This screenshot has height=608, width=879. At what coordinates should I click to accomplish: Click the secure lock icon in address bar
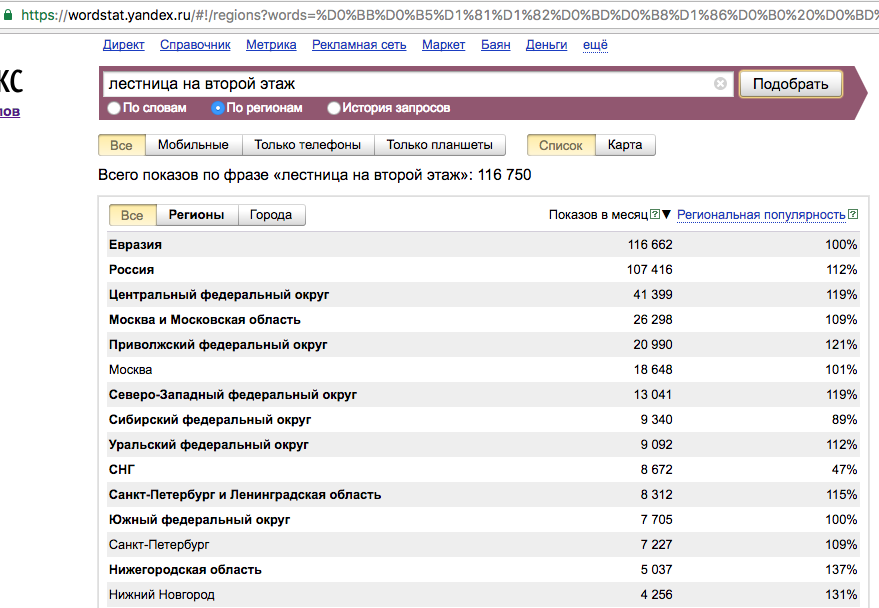click(8, 15)
